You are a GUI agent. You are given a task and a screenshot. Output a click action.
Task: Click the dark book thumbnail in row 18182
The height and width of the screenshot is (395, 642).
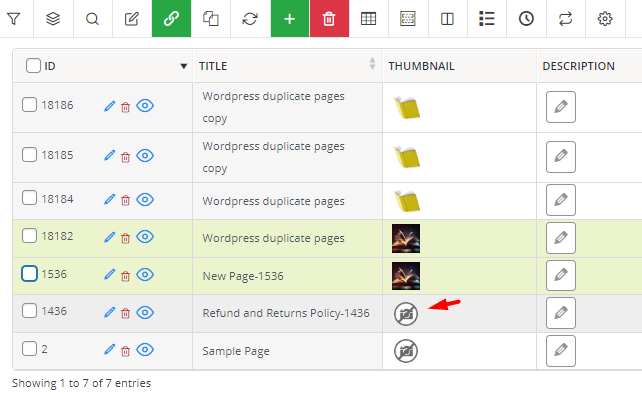(406, 238)
